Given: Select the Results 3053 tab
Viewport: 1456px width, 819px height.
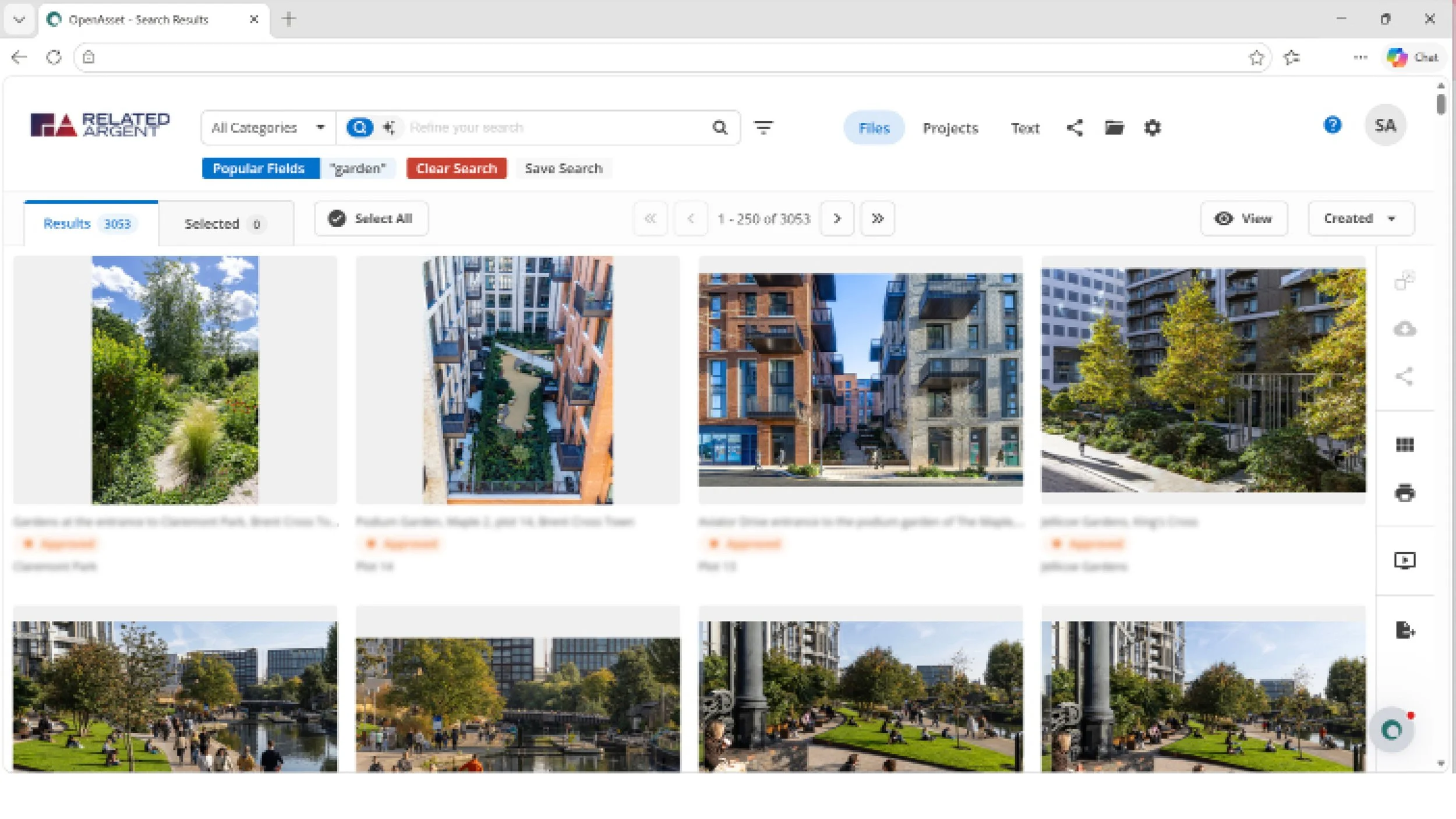Looking at the screenshot, I should [x=90, y=224].
